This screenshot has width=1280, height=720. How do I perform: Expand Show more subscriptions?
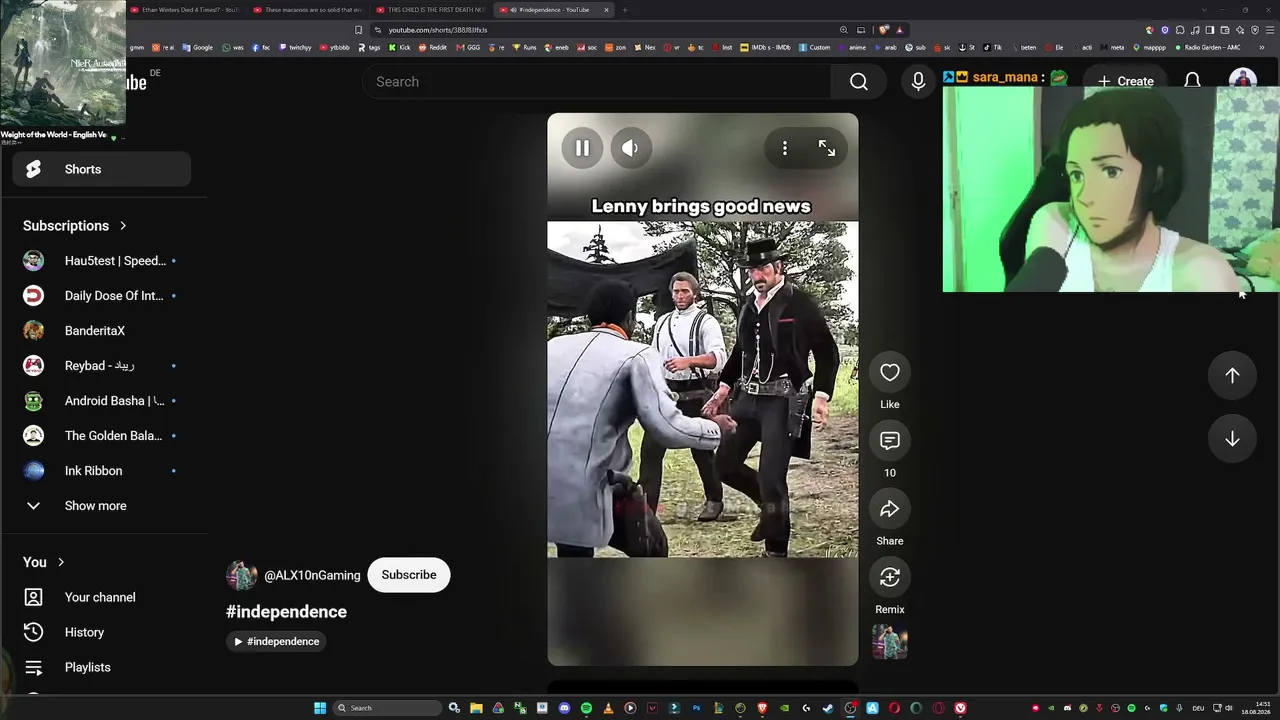click(x=102, y=506)
